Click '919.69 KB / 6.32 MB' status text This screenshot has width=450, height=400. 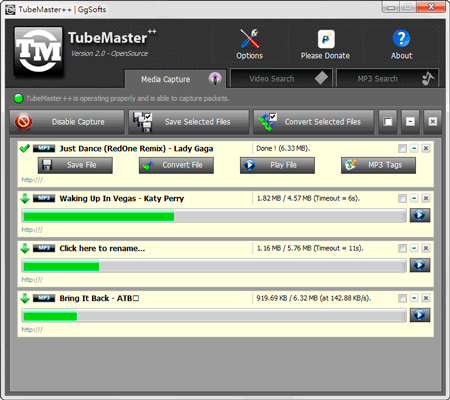coord(313,298)
